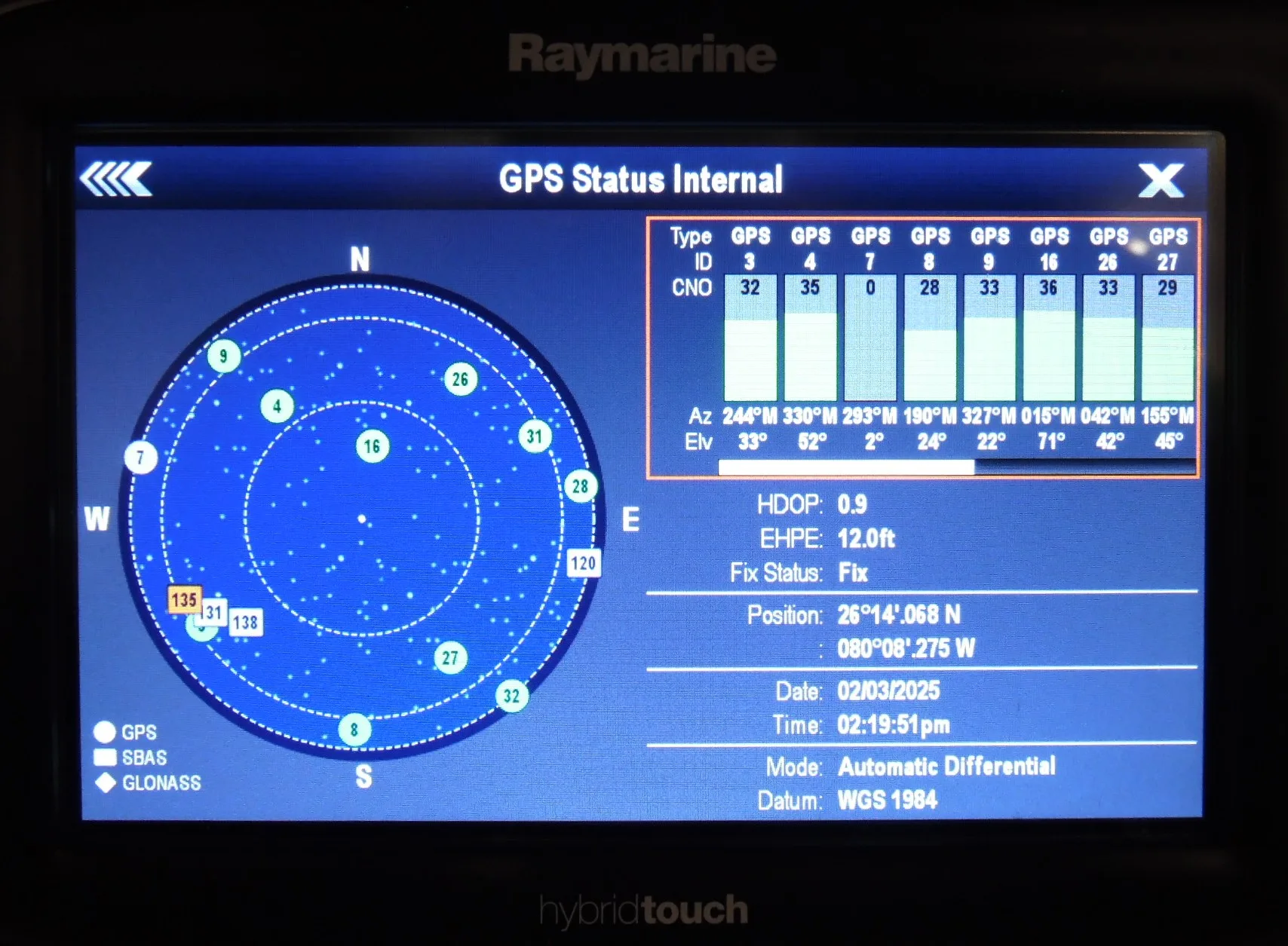Select the signal bar for GPS 9

989,338
